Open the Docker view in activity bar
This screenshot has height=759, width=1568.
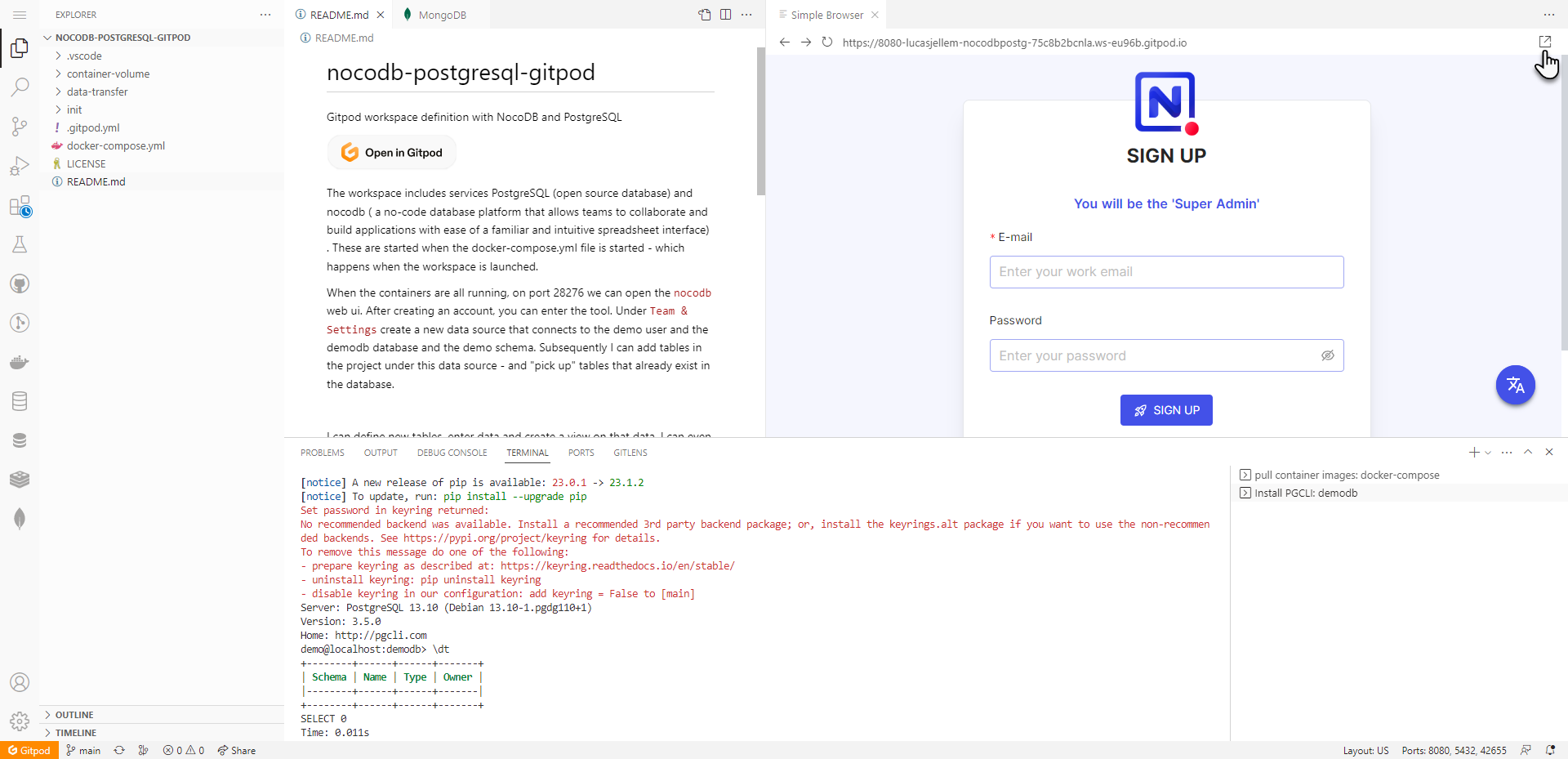tap(20, 362)
